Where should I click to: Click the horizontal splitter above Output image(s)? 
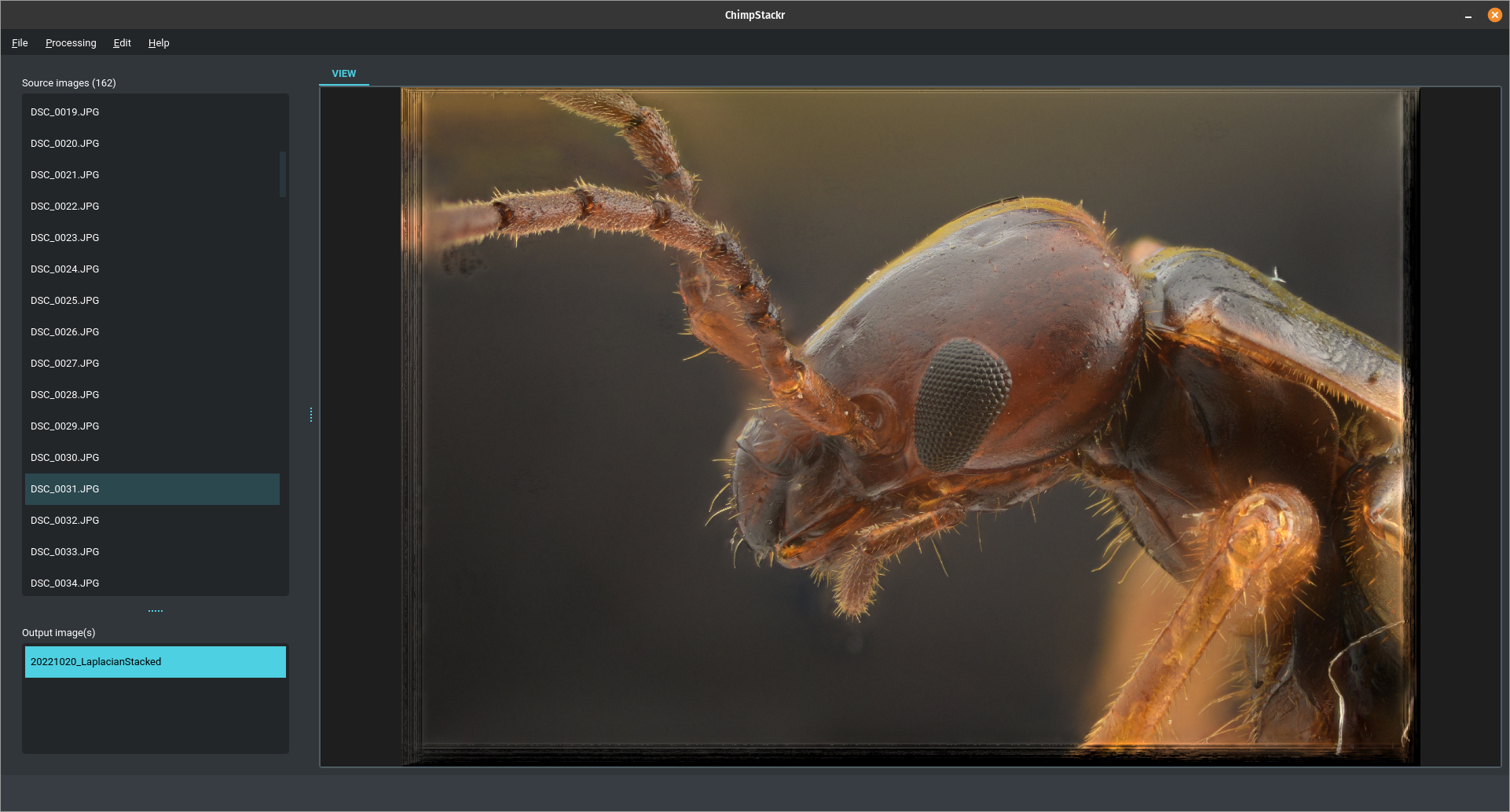tap(156, 611)
